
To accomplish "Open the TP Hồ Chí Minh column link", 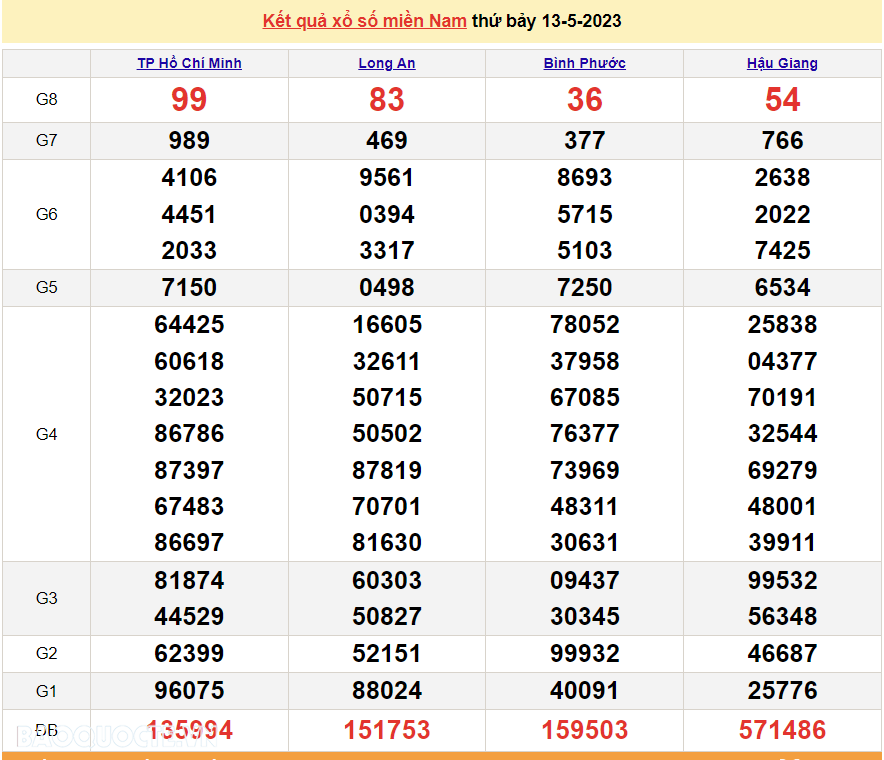I will tap(189, 63).
